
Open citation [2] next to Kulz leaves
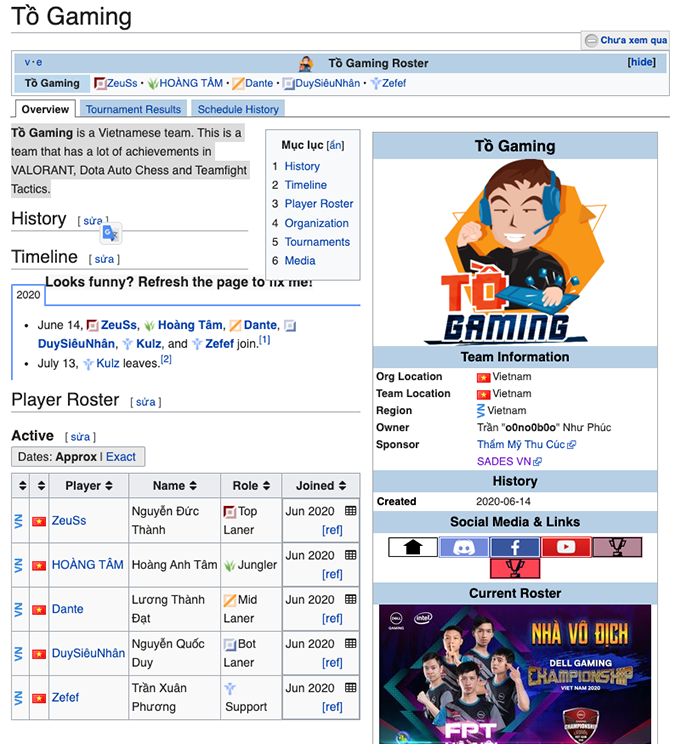[x=166, y=359]
